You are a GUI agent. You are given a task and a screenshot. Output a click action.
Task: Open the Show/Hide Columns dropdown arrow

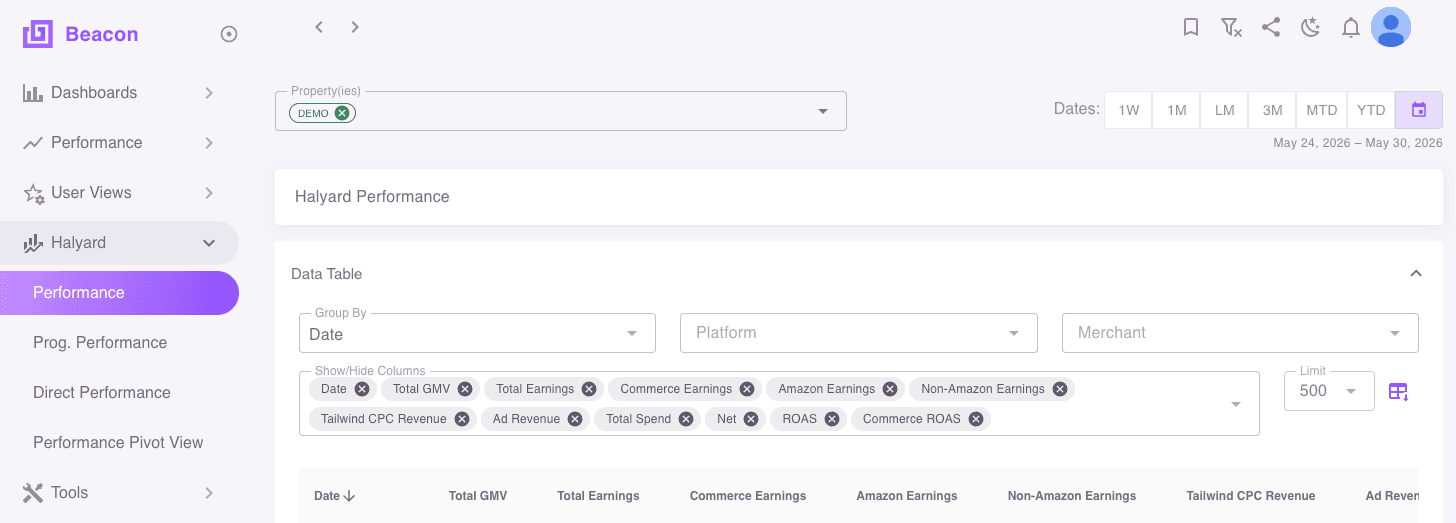click(1236, 404)
